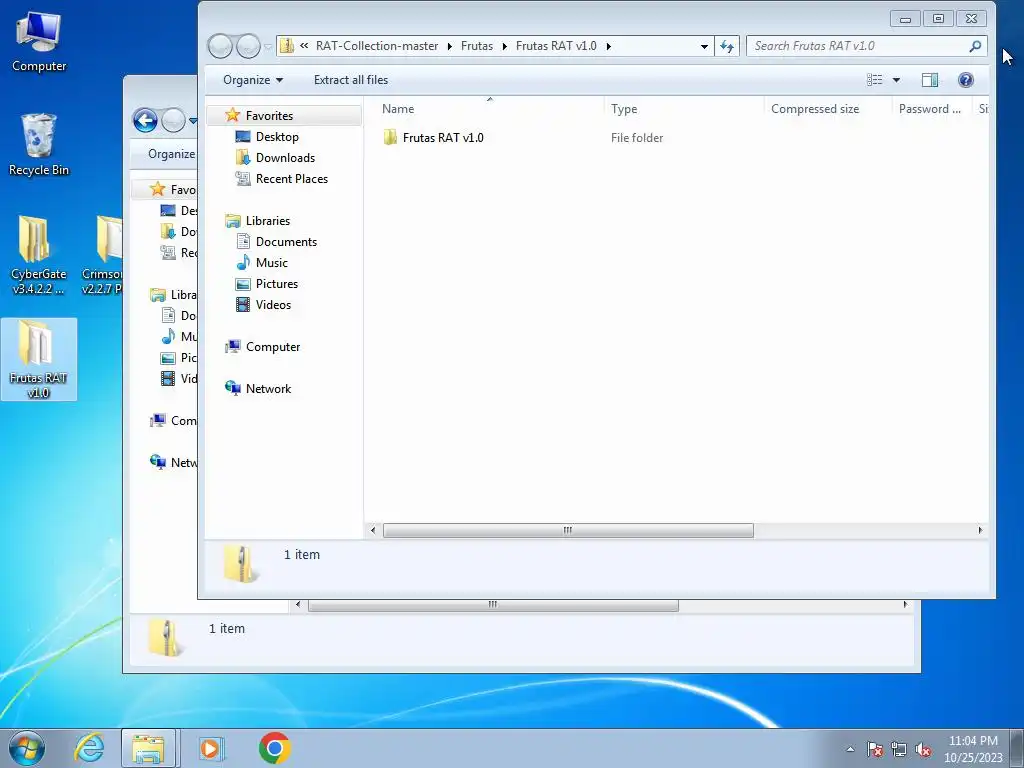Click the address bar refresh button
The image size is (1024, 768).
coord(727,46)
